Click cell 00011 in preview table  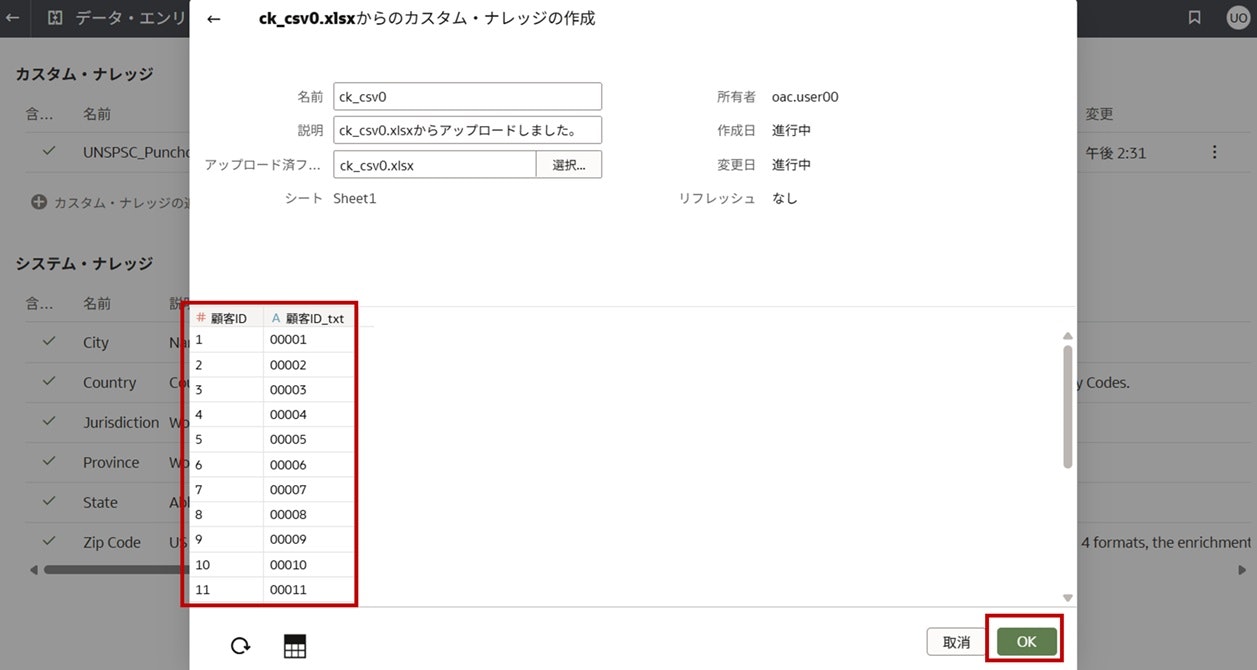(x=309, y=590)
